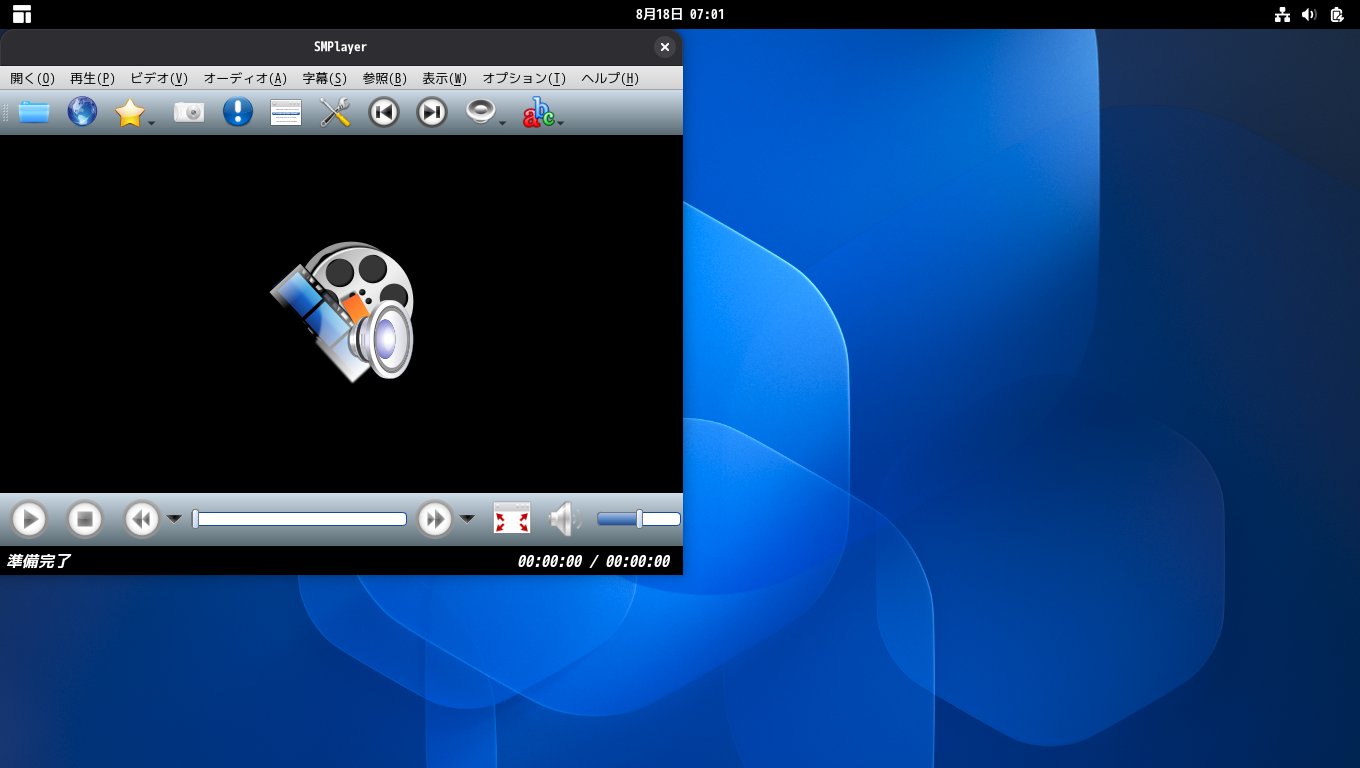1360x768 pixels.
Task: Open the オーディオ(A) menu
Action: click(x=245, y=78)
